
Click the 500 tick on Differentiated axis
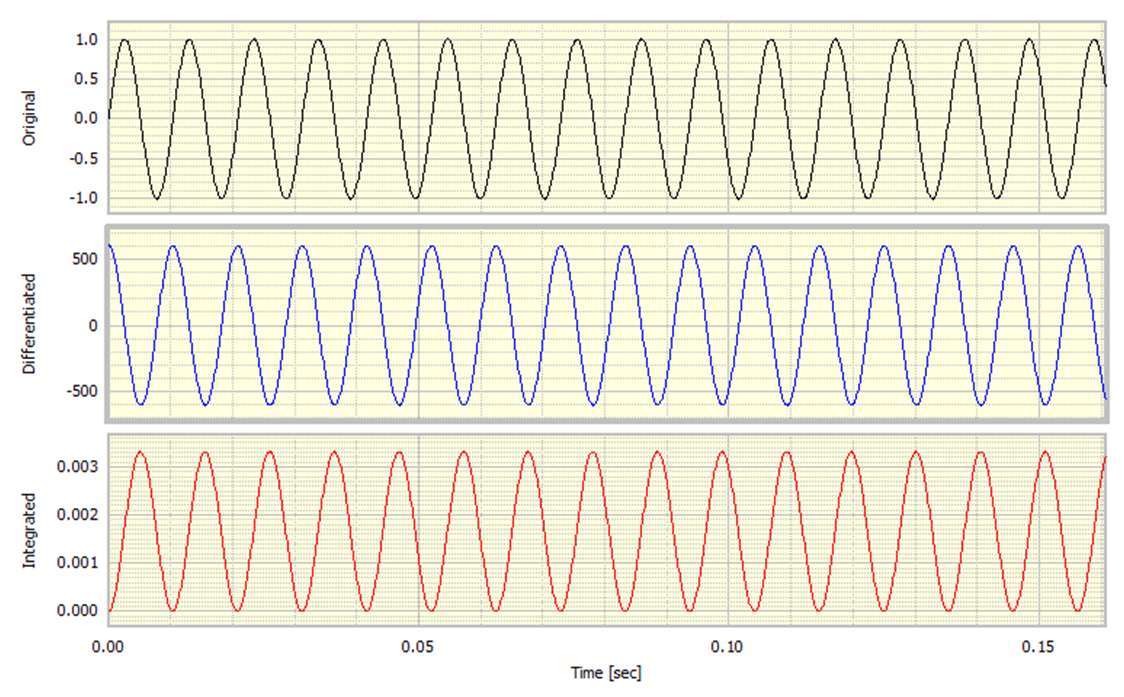click(85, 259)
